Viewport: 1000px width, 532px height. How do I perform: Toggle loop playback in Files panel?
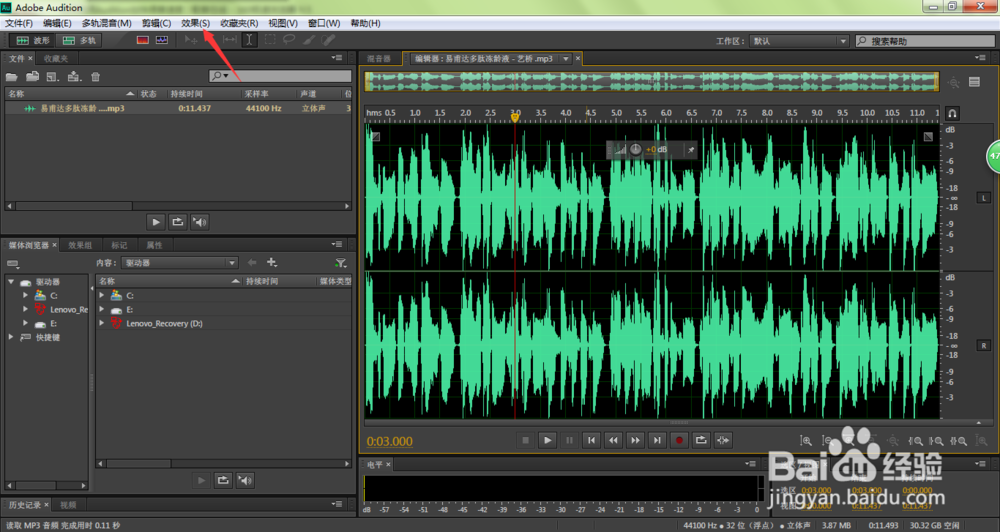pos(177,222)
